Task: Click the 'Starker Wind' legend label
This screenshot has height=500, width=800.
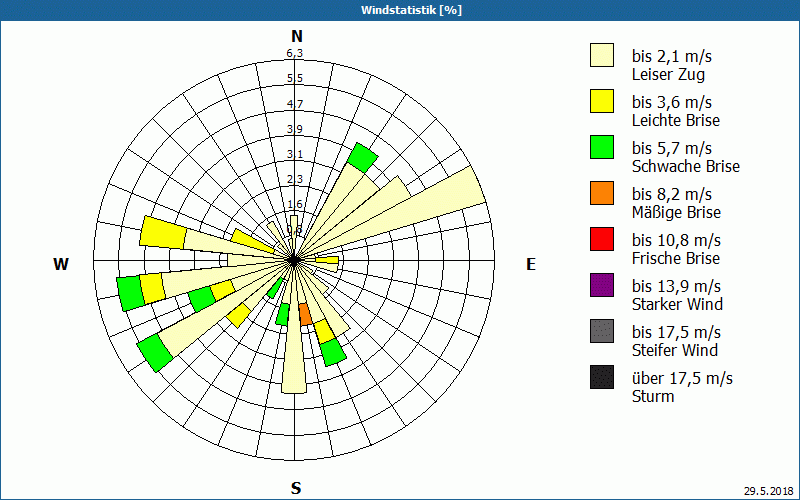Action: tap(678, 304)
